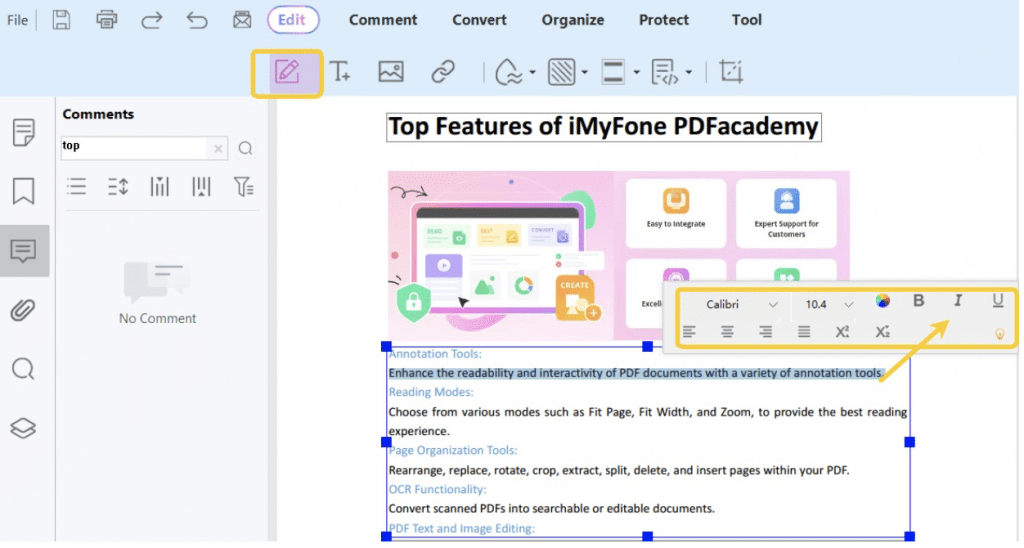Click the Watermark tool icon

(509, 72)
